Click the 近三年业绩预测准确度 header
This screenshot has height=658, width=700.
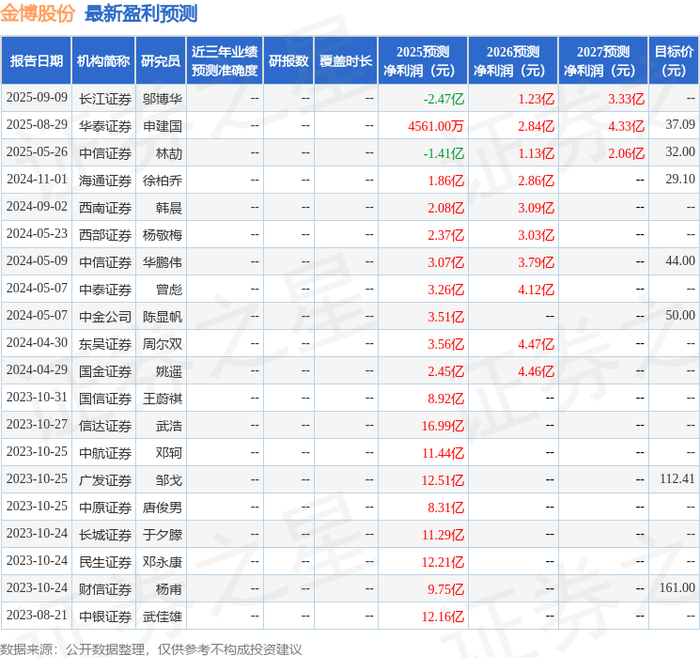tap(225, 61)
